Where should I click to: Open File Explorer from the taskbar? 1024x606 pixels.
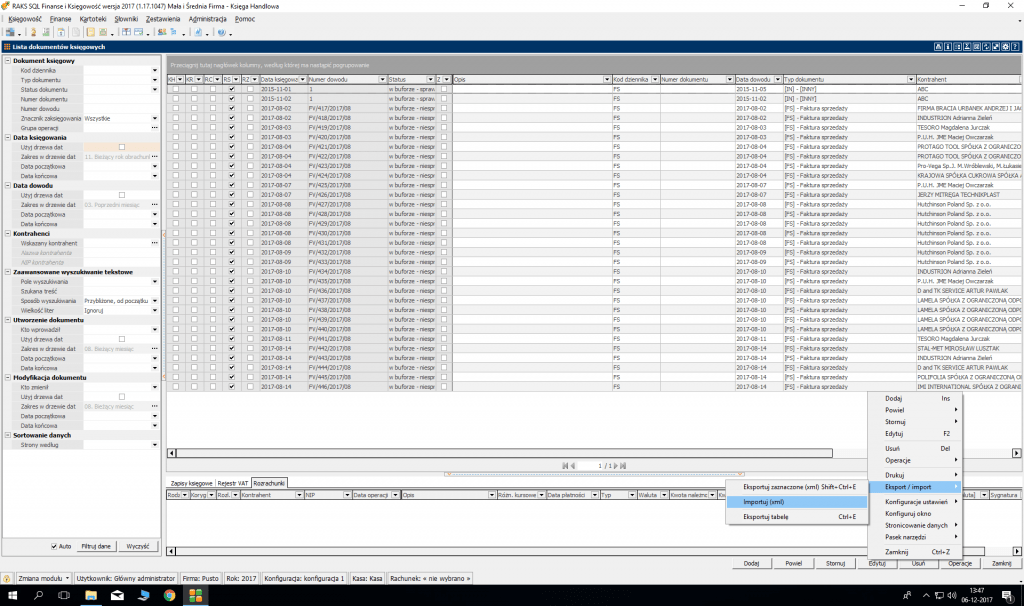90,596
